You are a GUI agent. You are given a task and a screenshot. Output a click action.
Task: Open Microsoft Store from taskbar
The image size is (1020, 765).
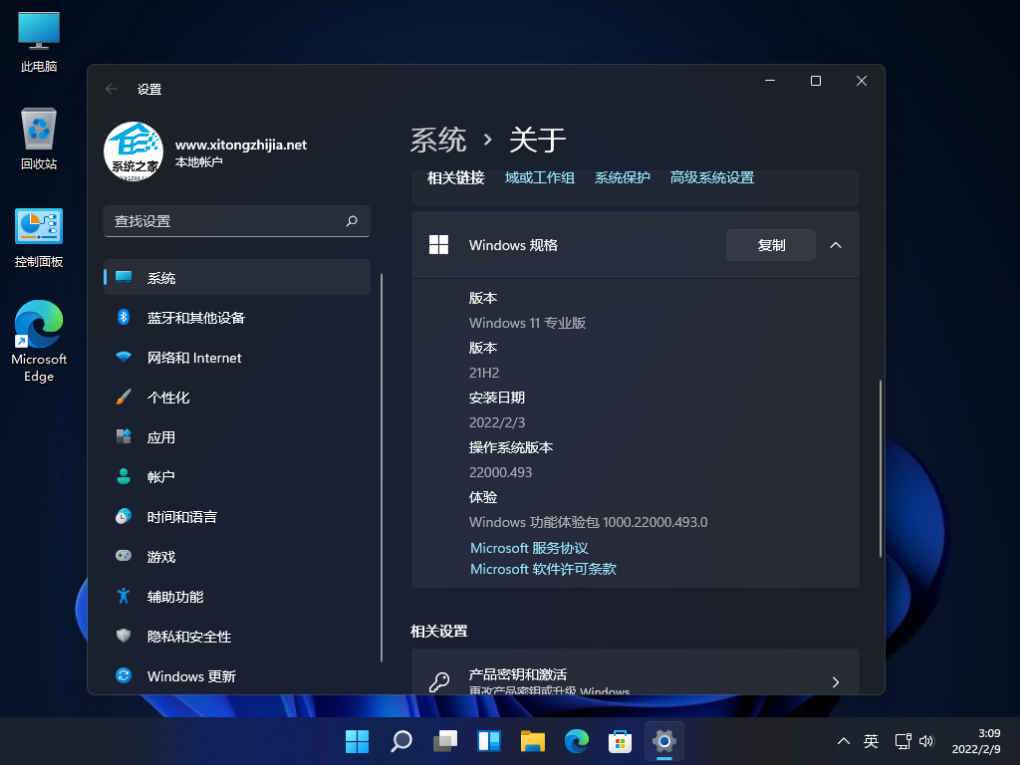pos(620,741)
